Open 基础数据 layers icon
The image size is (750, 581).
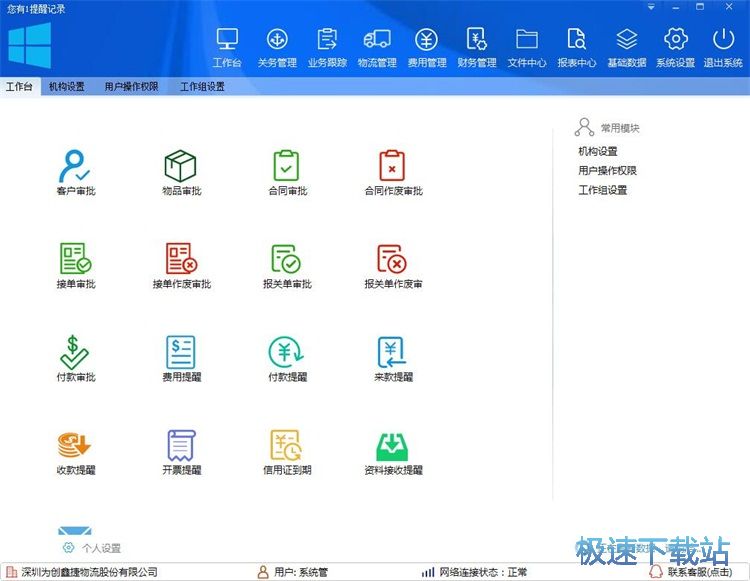pos(627,39)
